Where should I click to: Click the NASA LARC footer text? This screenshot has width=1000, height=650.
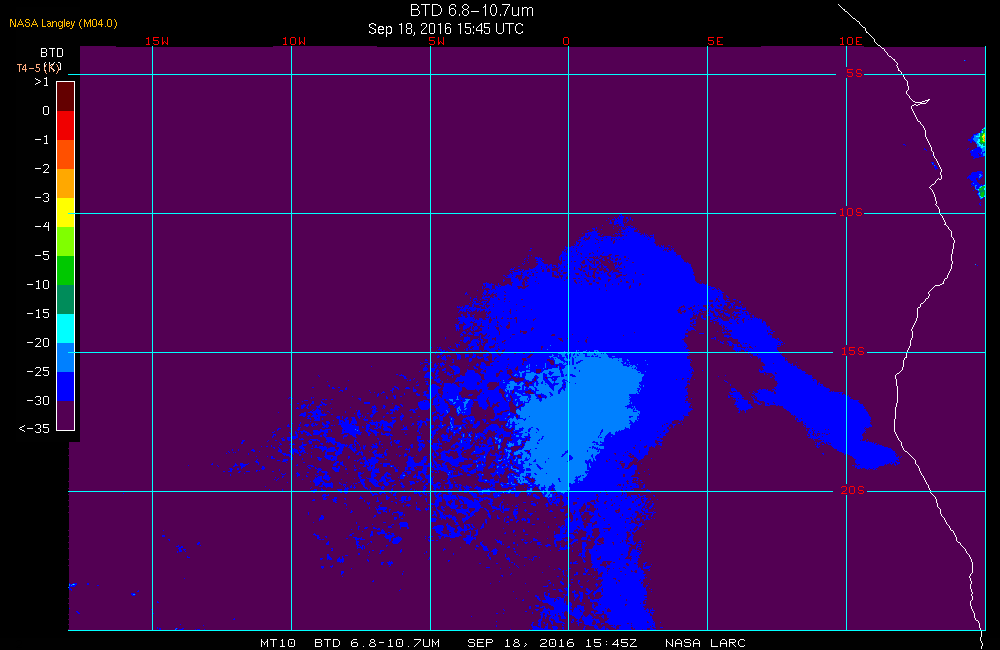click(705, 643)
